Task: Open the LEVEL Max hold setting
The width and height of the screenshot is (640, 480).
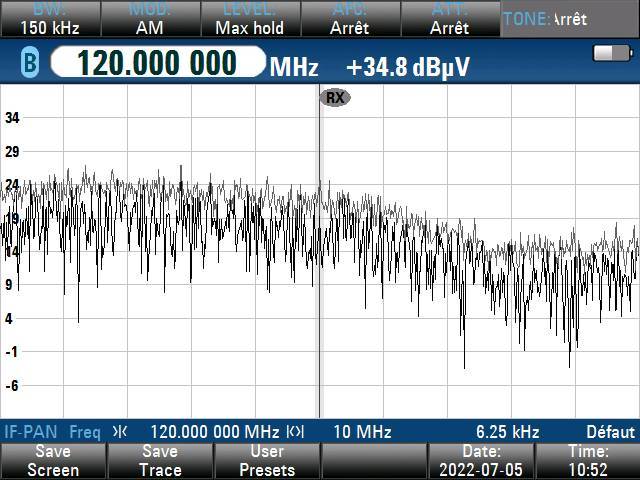Action: coord(249,19)
